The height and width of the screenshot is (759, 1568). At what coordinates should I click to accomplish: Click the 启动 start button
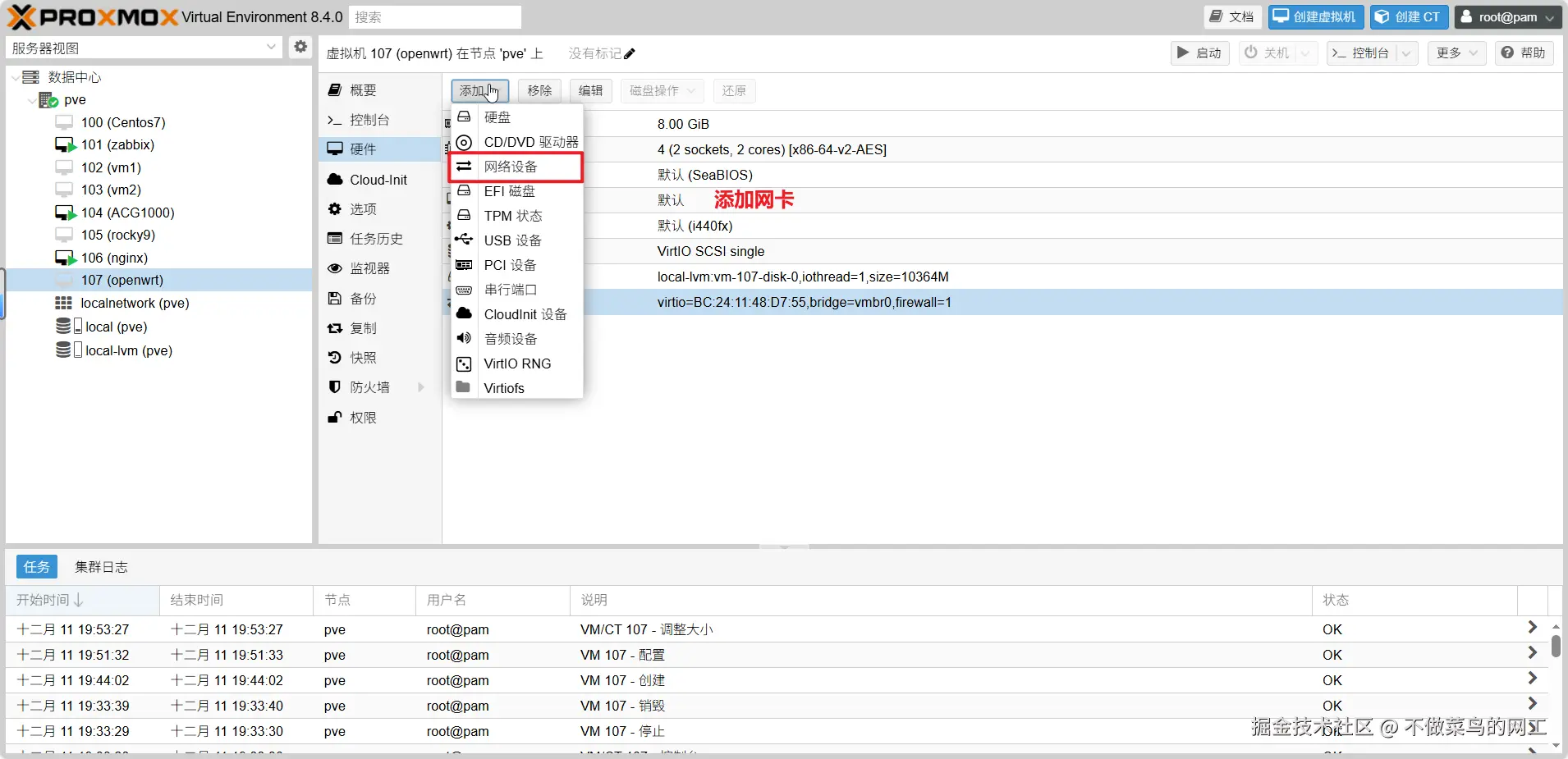click(x=1199, y=53)
